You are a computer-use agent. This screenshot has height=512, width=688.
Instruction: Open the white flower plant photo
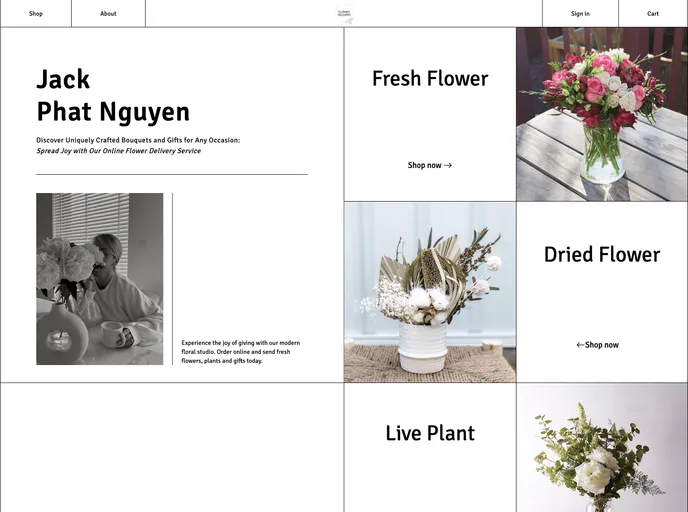pyautogui.click(x=602, y=448)
